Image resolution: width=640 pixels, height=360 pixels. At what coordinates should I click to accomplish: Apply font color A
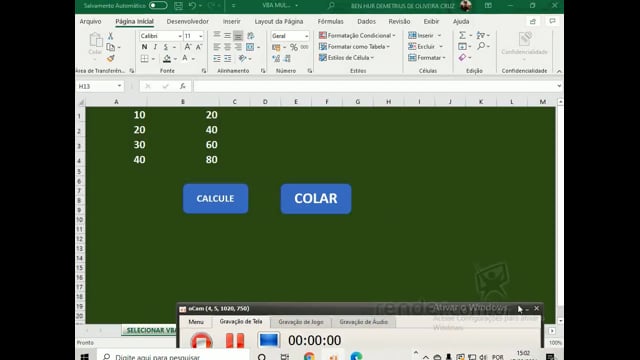coord(185,59)
